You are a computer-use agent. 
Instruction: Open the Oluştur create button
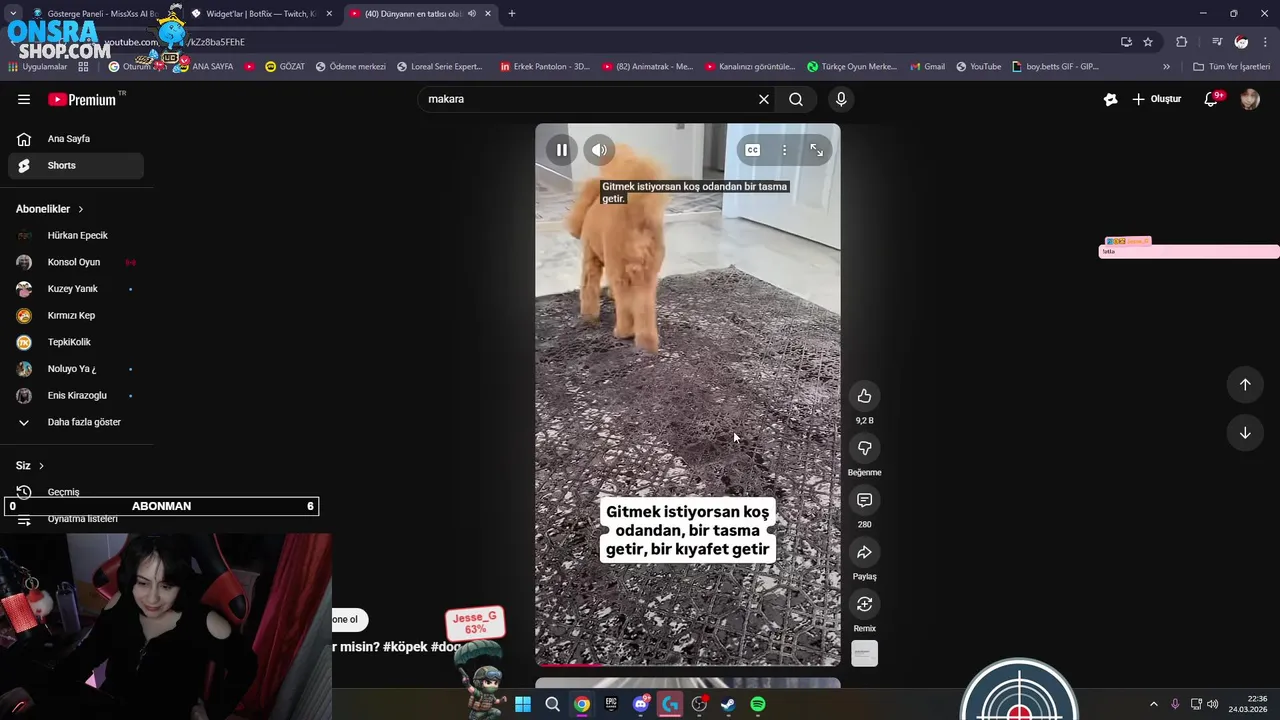pos(1157,99)
